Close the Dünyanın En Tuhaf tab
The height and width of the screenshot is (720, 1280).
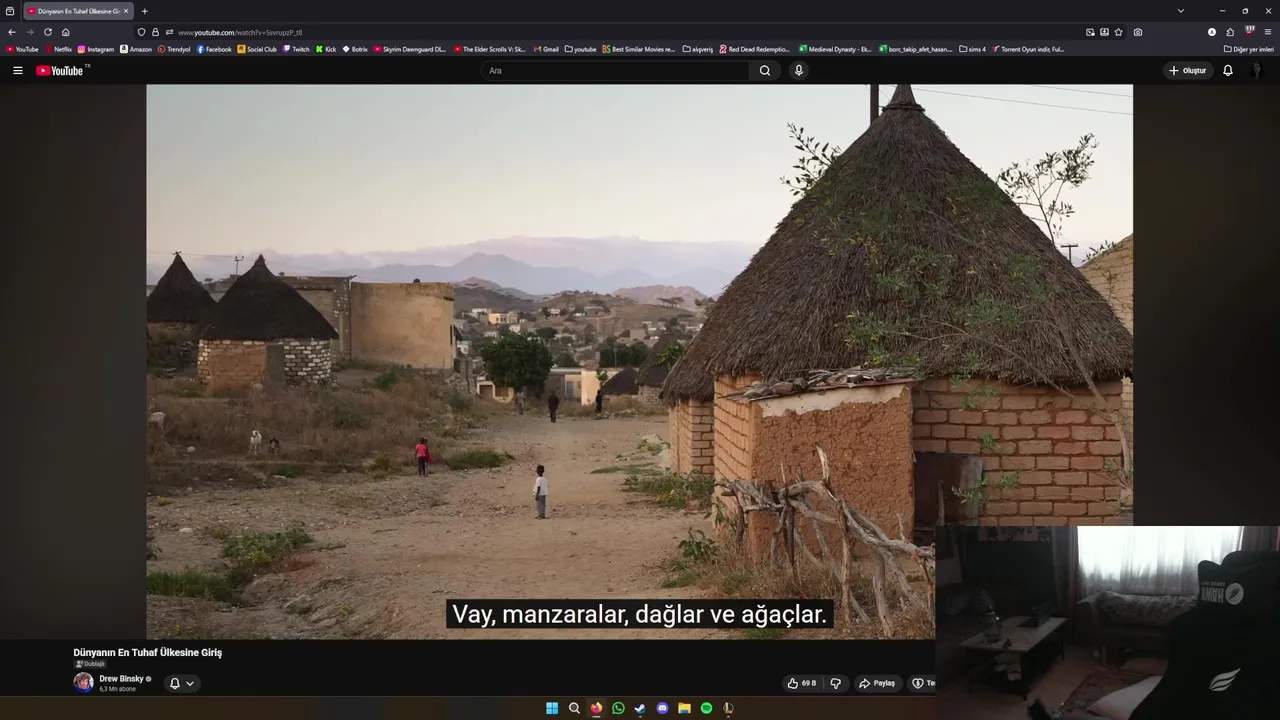tap(126, 11)
